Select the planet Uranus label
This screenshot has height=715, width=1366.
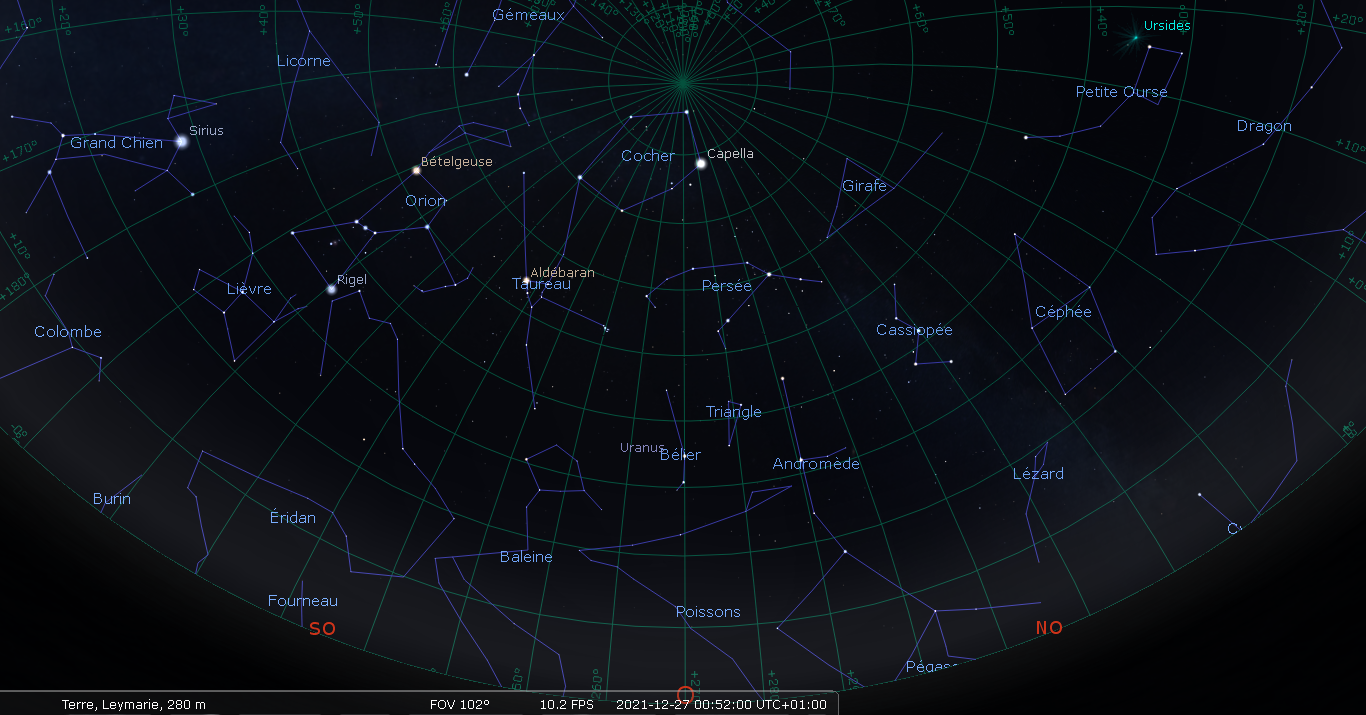pyautogui.click(x=641, y=447)
